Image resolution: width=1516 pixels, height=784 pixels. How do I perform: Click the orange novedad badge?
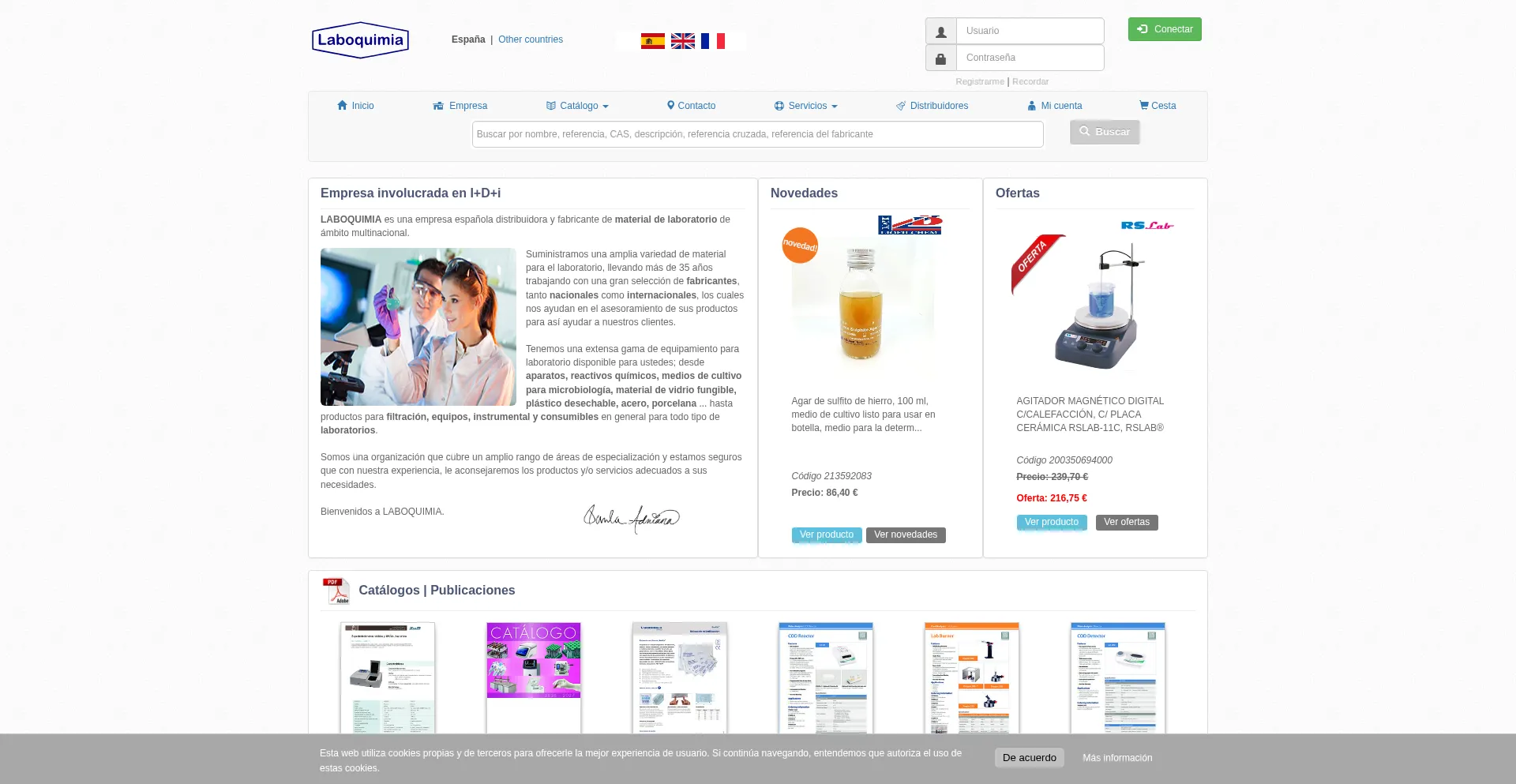[x=800, y=246]
